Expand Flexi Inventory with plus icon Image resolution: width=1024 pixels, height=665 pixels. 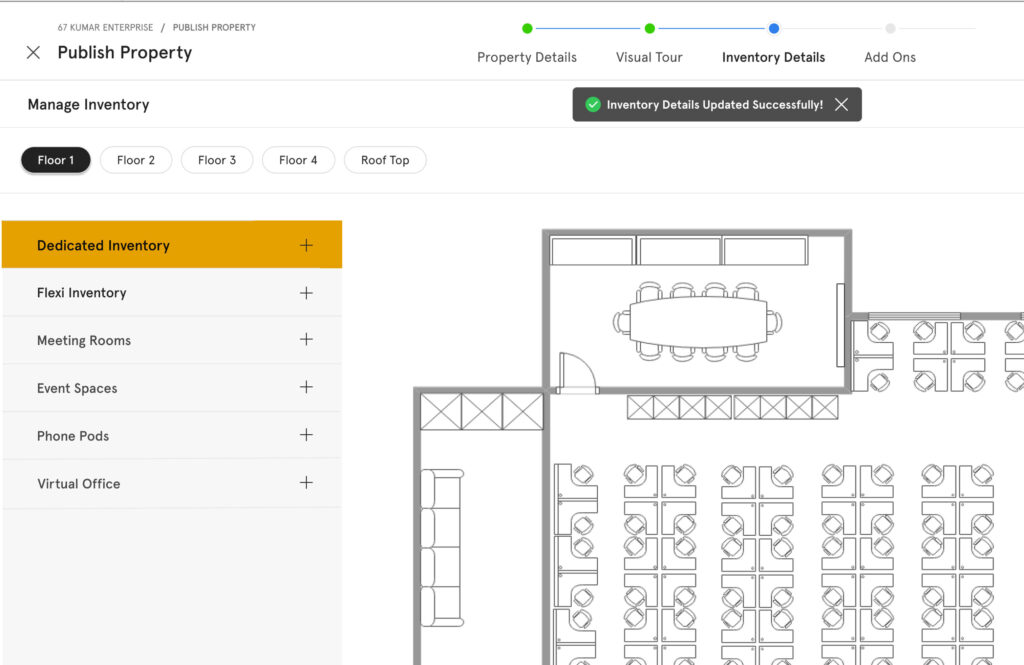click(x=306, y=293)
